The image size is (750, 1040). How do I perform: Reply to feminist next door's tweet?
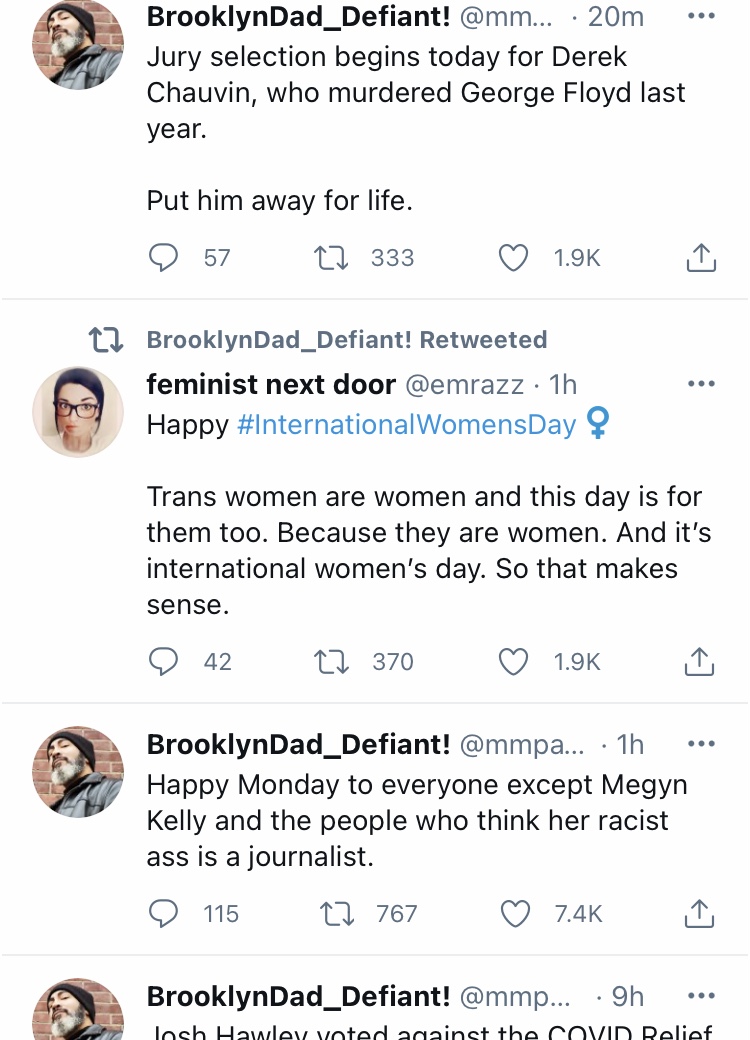click(163, 662)
